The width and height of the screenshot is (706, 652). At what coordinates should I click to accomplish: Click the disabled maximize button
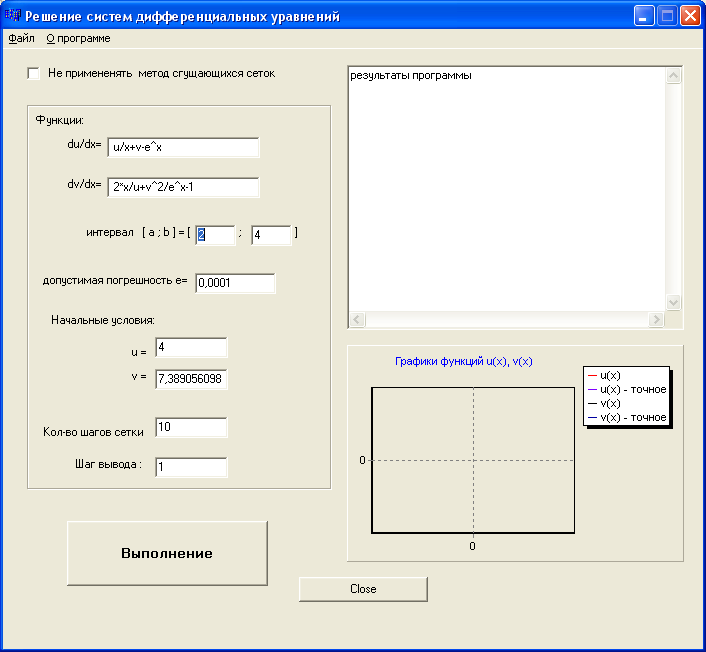[667, 16]
